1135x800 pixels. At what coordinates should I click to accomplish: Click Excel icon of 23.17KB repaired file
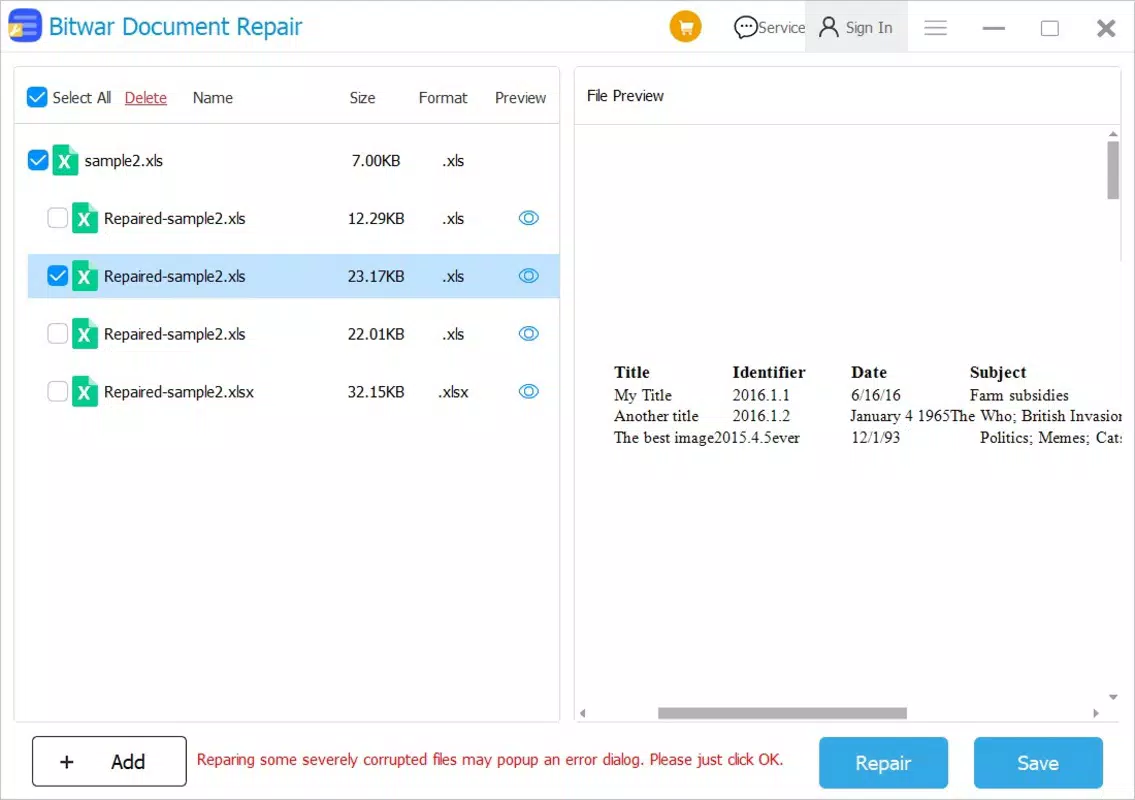pyautogui.click(x=85, y=276)
